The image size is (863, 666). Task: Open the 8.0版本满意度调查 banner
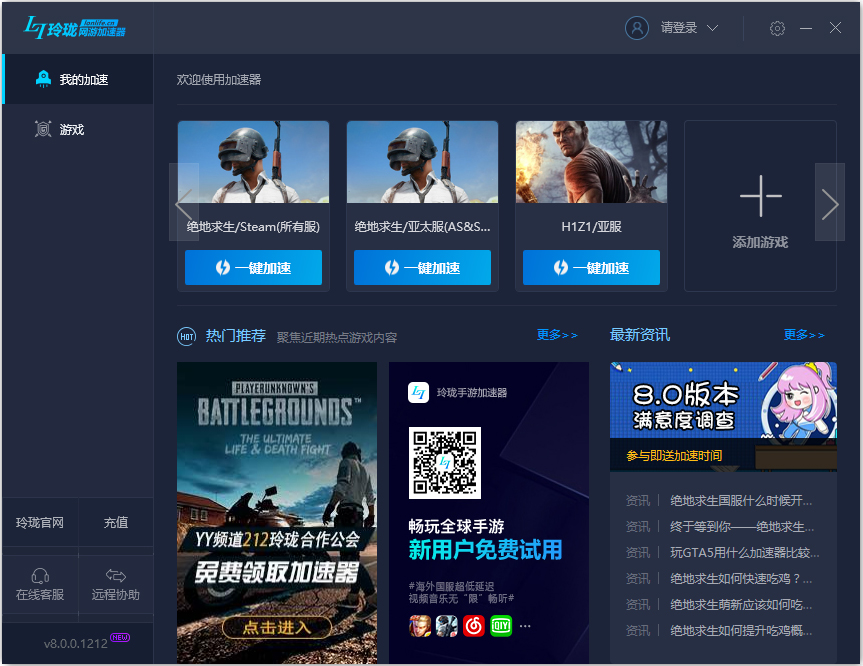pyautogui.click(x=723, y=417)
